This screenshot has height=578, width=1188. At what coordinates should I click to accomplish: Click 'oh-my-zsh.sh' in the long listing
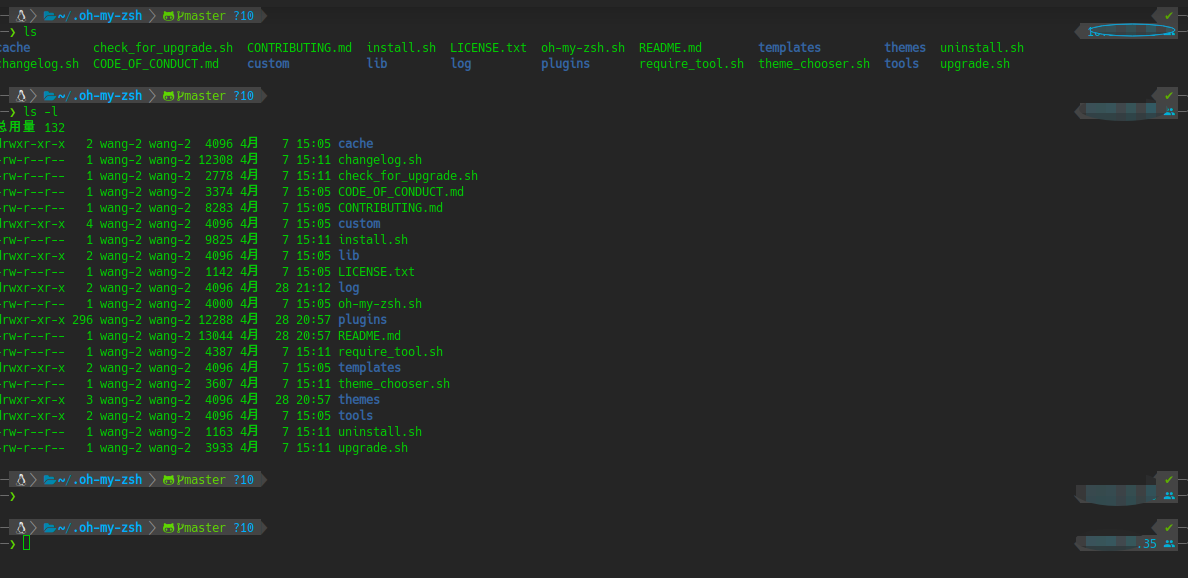click(380, 304)
